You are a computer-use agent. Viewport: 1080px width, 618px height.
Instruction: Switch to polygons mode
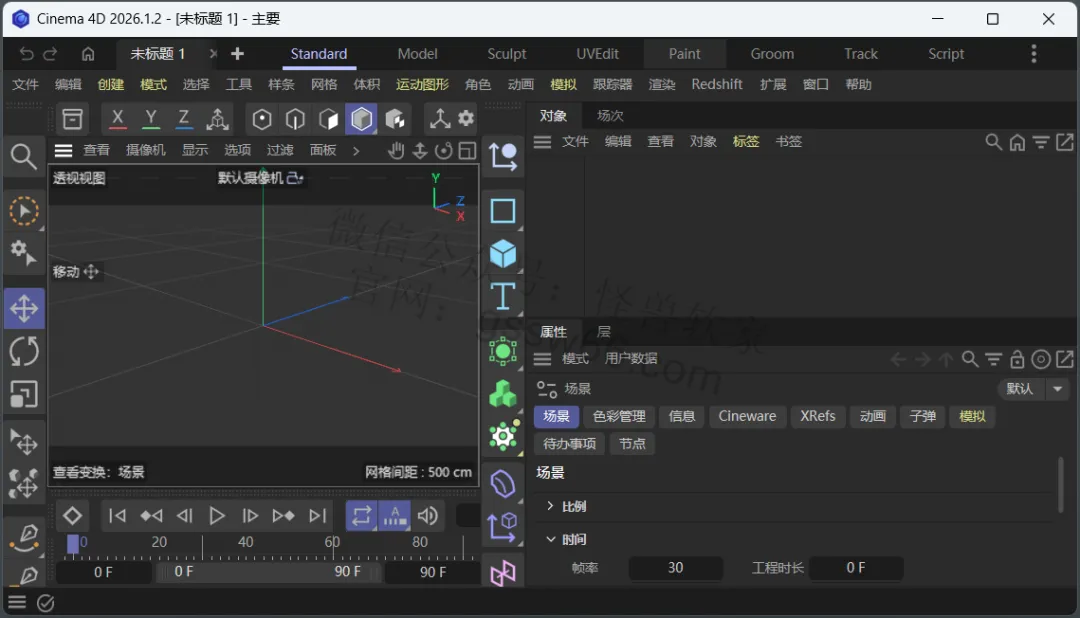[x=329, y=119]
